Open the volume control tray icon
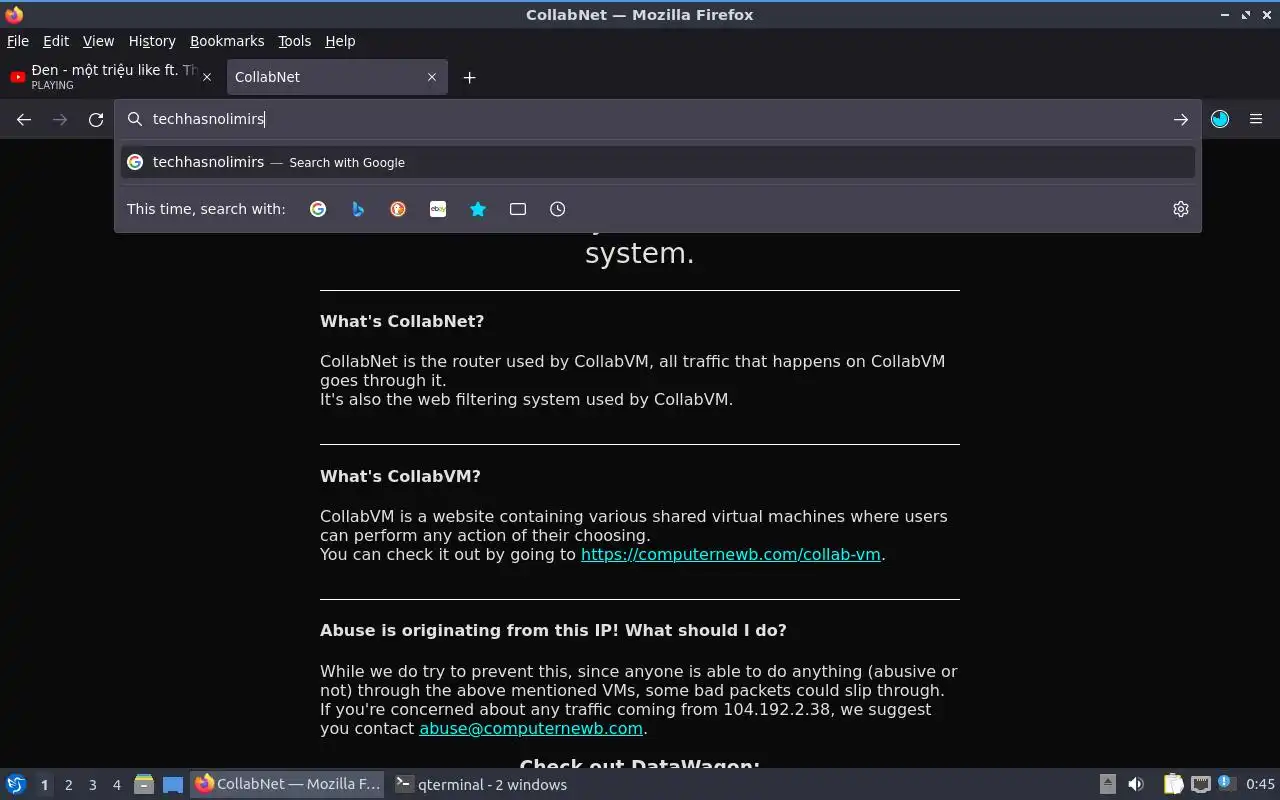Image resolution: width=1280 pixels, height=800 pixels. tap(1136, 784)
